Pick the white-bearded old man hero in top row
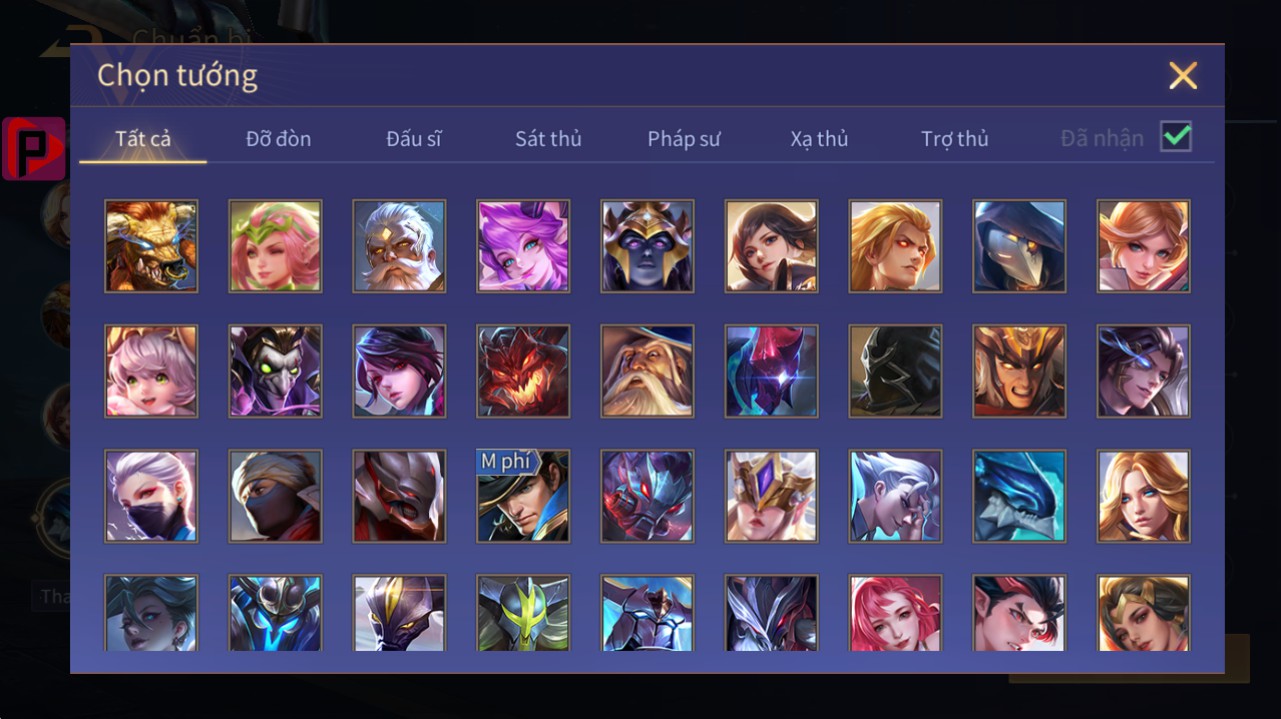1281x719 pixels. [x=399, y=246]
